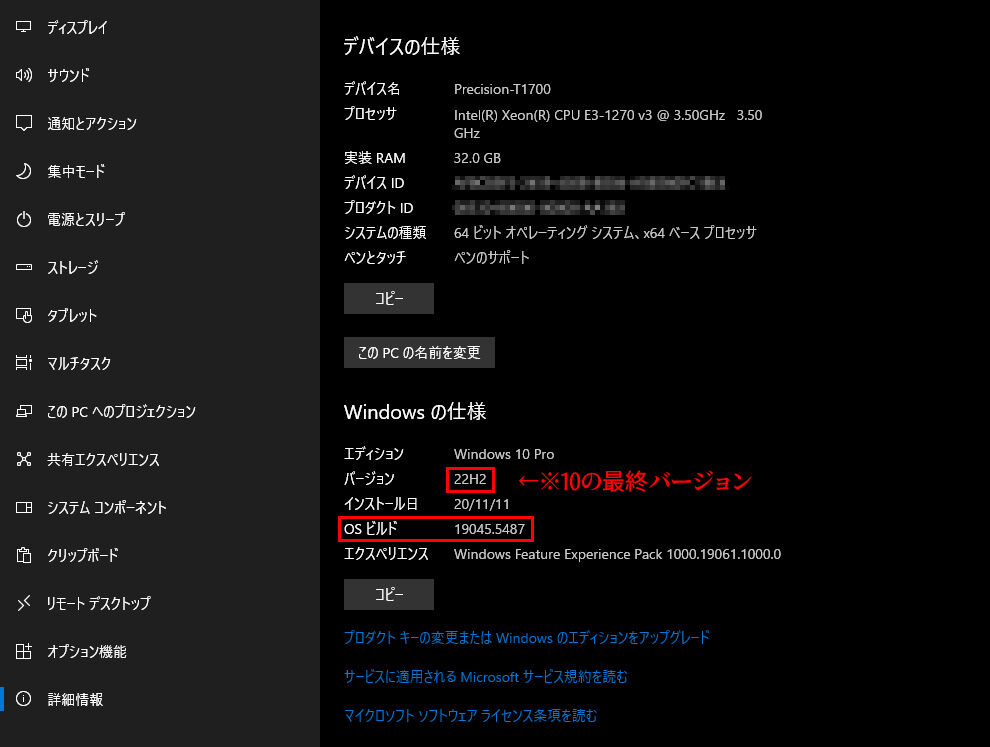Click the 電源とスリープ power icon
Image resolution: width=990 pixels, height=747 pixels.
point(25,220)
